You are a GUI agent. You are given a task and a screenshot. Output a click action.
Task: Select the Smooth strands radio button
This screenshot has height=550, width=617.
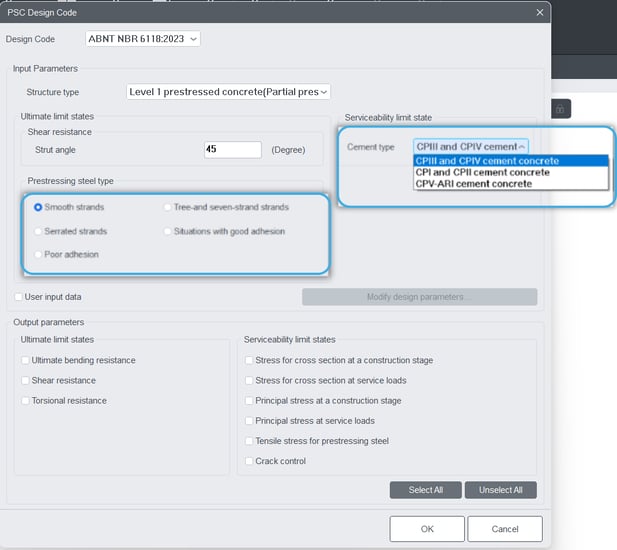pos(38,208)
